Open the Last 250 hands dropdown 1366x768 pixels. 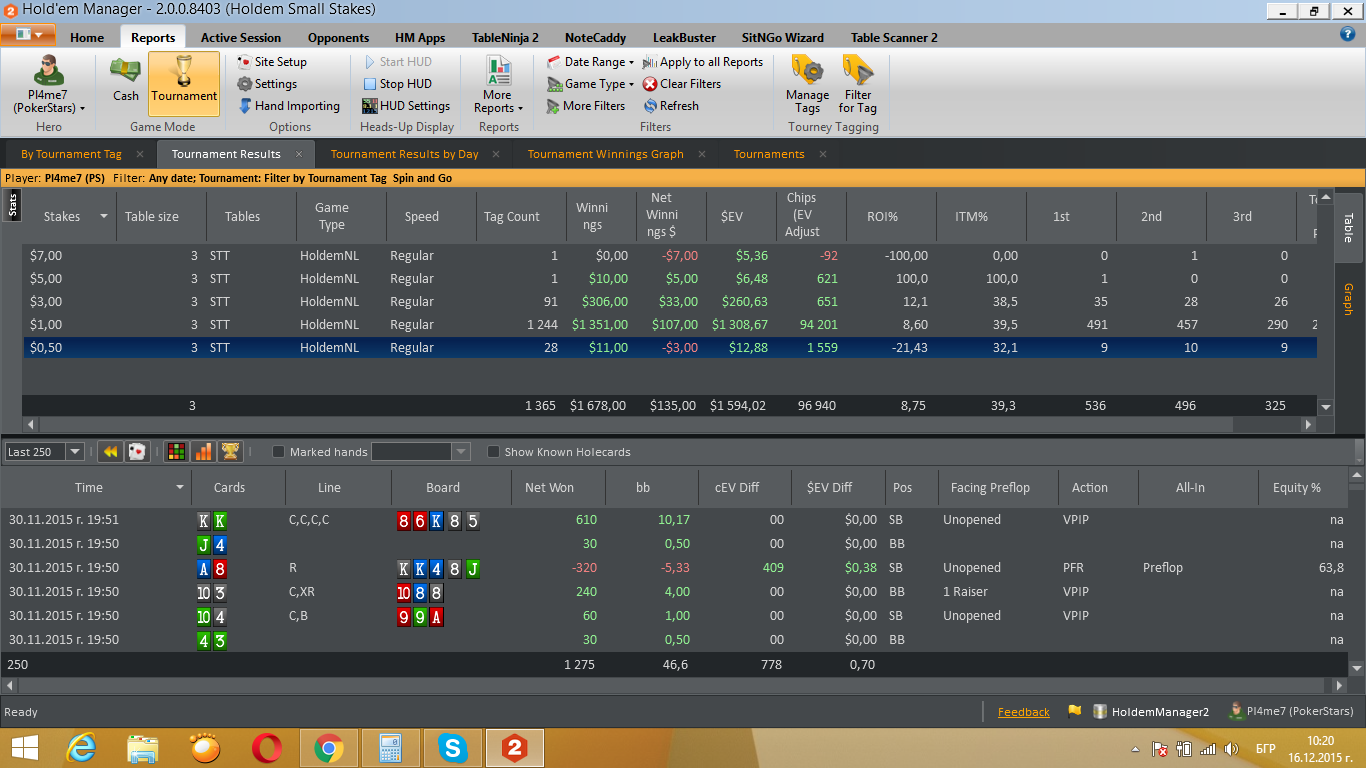(74, 452)
